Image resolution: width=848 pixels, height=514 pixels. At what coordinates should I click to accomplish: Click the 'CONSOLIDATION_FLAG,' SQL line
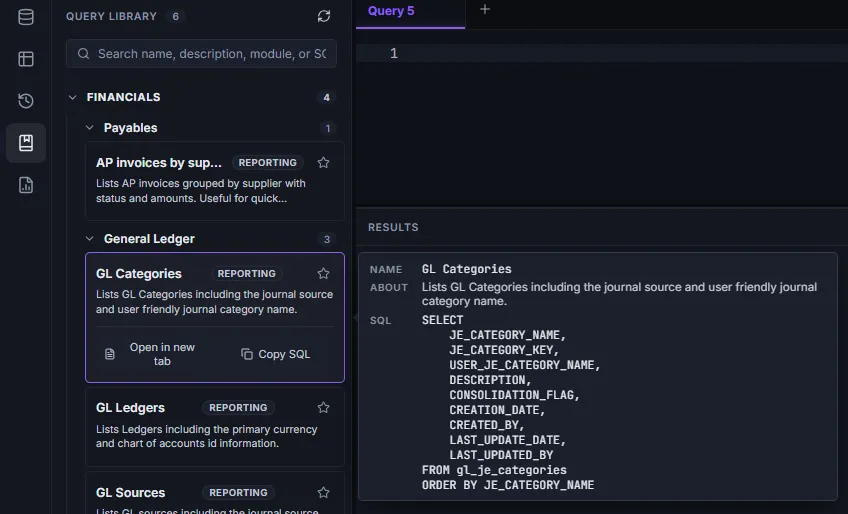click(514, 395)
